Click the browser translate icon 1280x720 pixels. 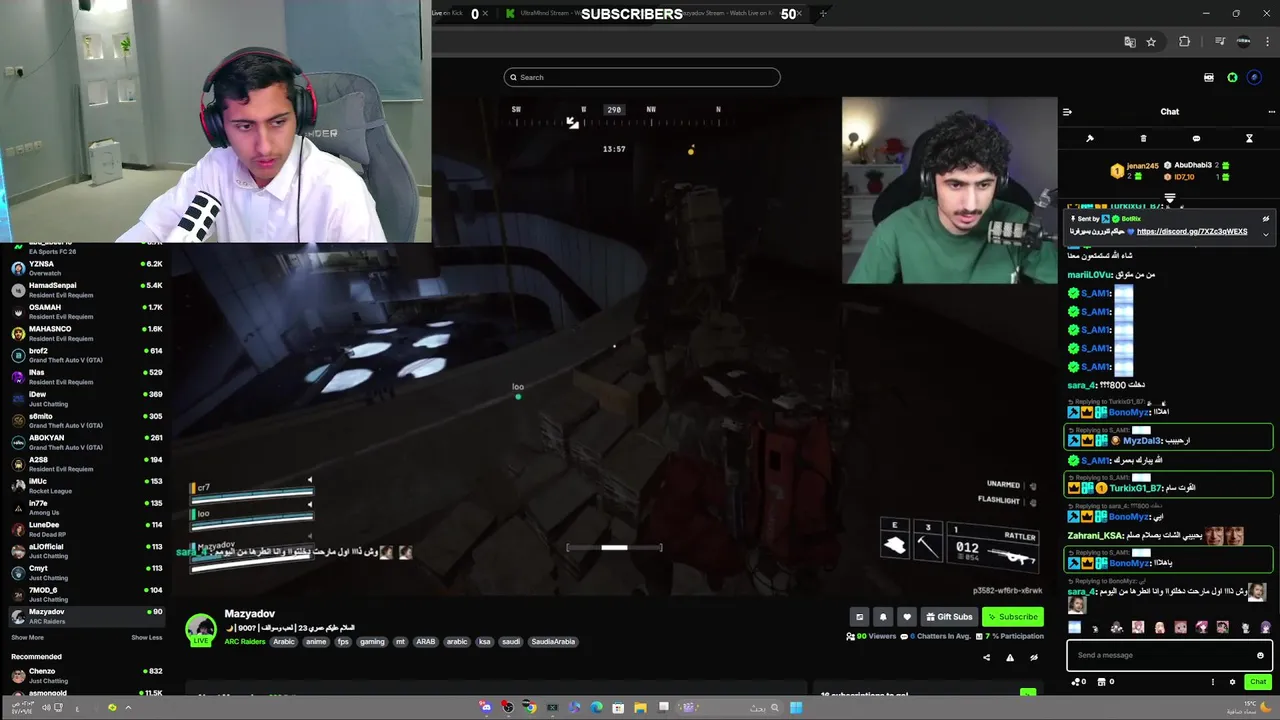tap(1130, 42)
